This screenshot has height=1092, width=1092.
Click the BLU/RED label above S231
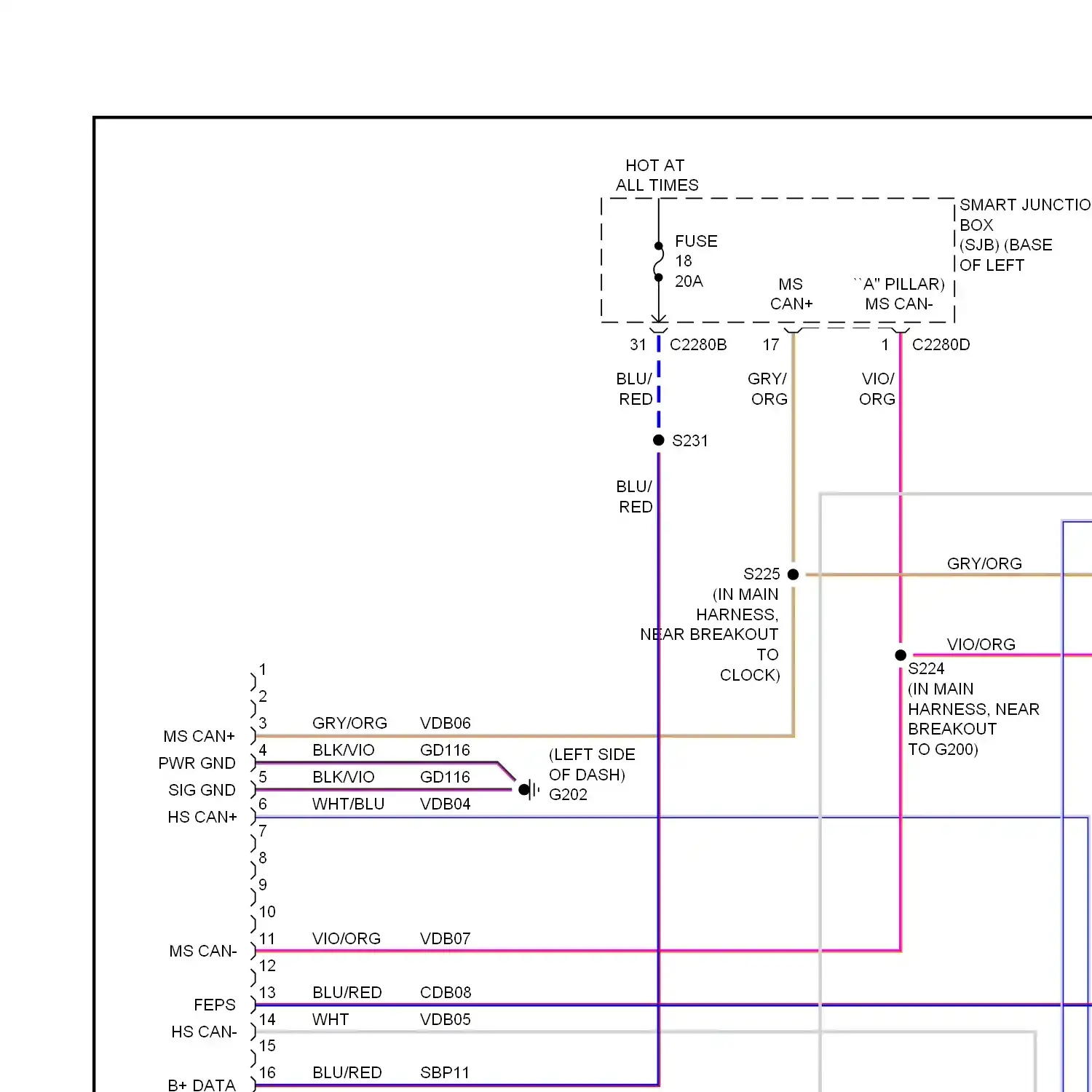[x=635, y=389]
